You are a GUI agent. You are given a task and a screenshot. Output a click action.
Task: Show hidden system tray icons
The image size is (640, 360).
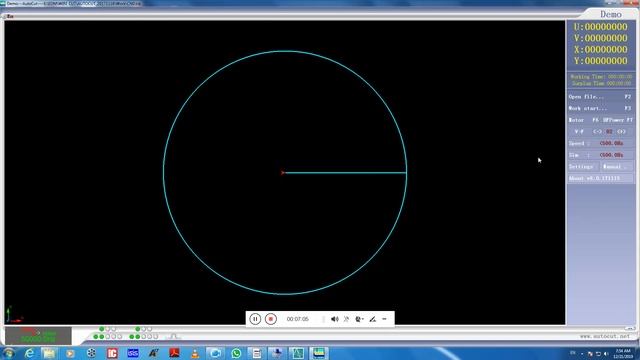tap(582, 353)
